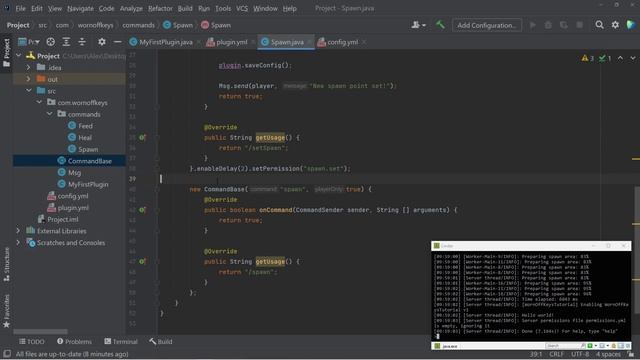Expand External Libraries node
The image size is (640, 360).
[18, 231]
